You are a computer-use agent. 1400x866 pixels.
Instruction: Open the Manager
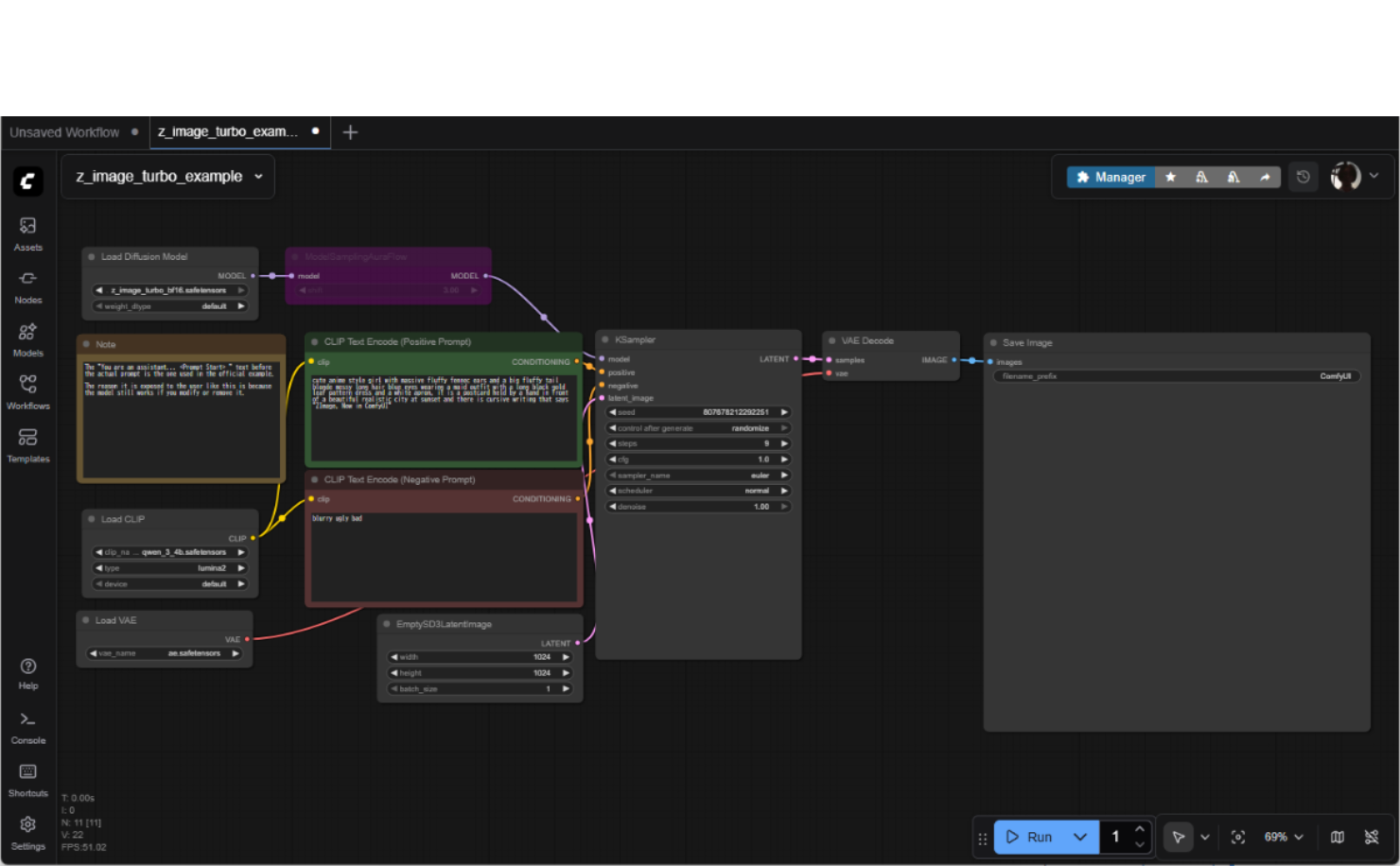(1111, 177)
